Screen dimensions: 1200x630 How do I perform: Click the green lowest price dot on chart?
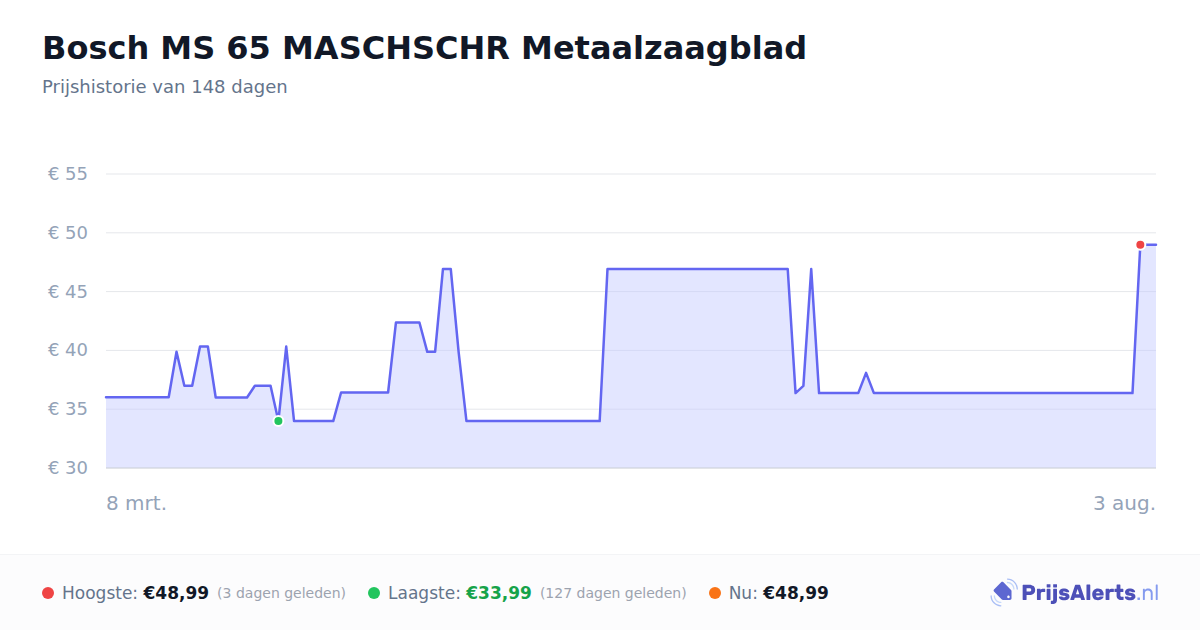(278, 421)
